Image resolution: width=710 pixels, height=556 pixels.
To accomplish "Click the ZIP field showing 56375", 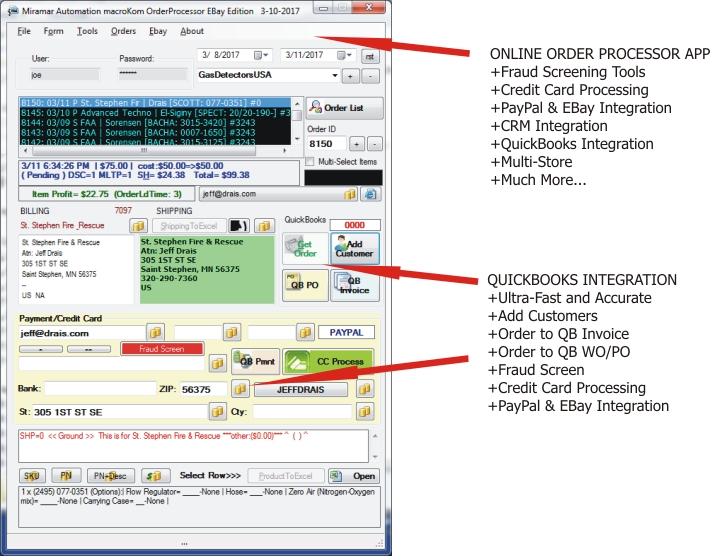I will [203, 389].
